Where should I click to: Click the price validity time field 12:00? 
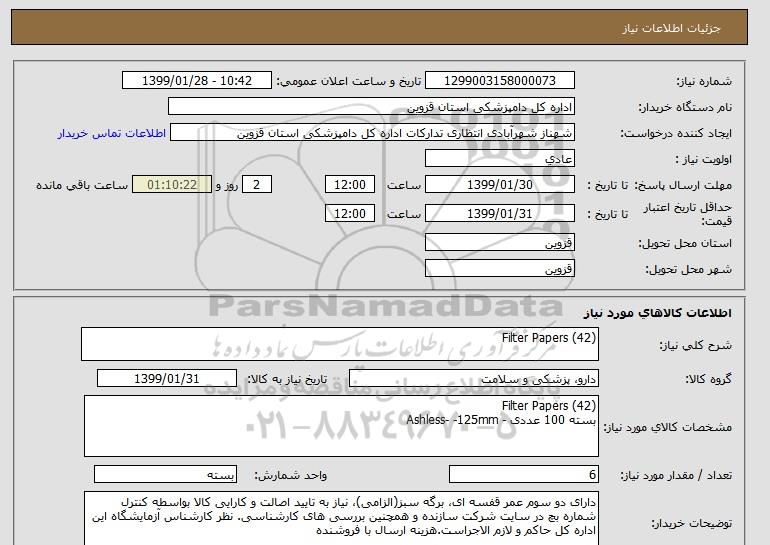pyautogui.click(x=350, y=214)
